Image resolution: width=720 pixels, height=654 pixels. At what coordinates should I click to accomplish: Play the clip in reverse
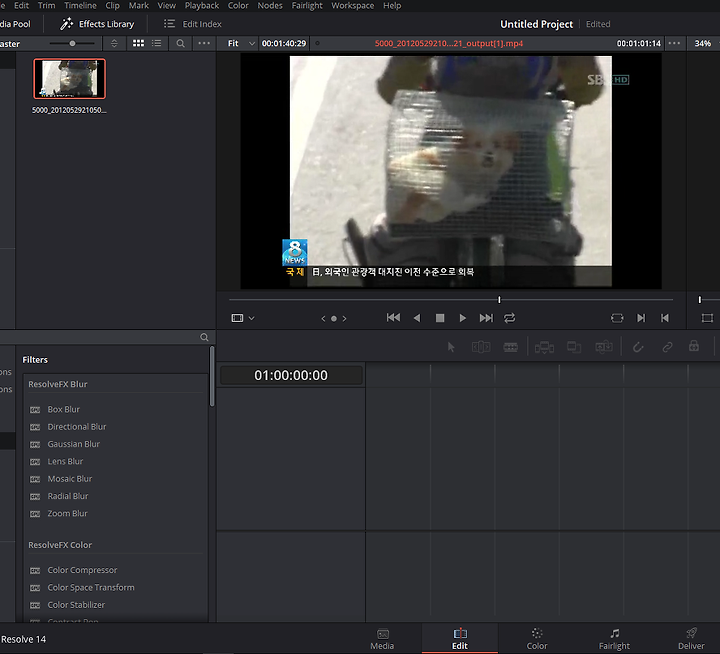(417, 318)
